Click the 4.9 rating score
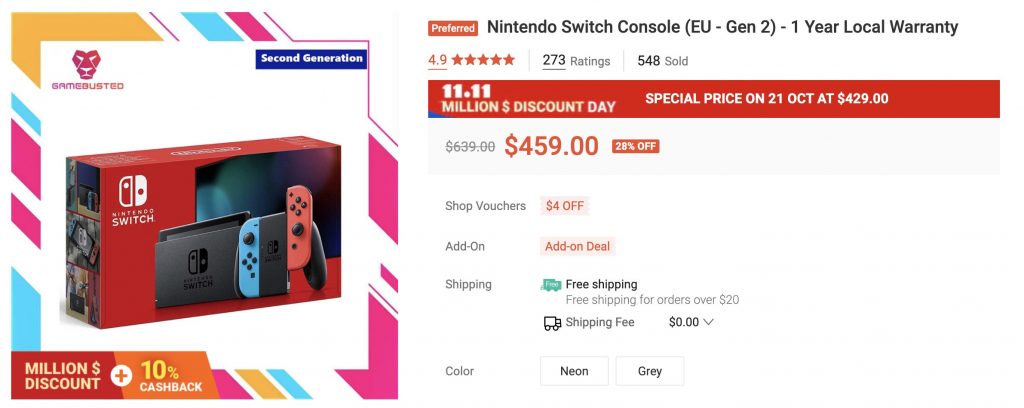 pos(437,60)
